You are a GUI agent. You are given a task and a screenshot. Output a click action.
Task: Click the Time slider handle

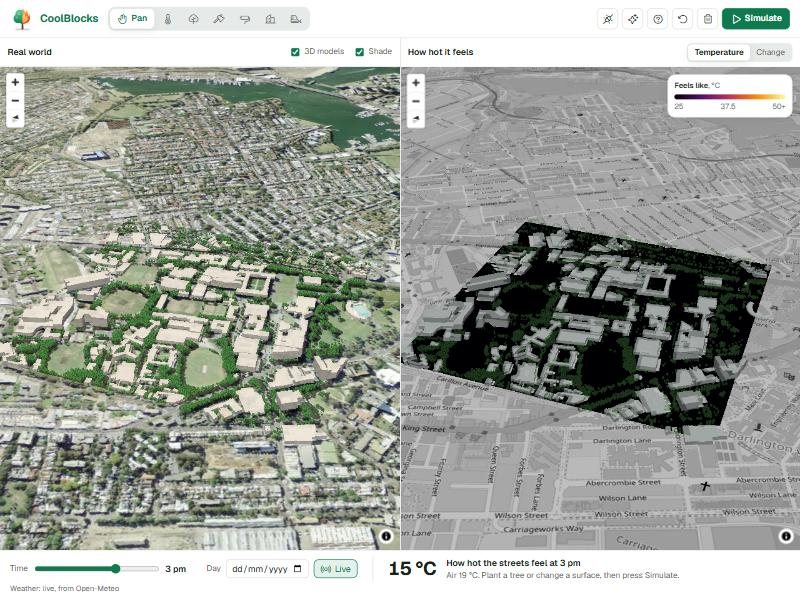(x=116, y=568)
